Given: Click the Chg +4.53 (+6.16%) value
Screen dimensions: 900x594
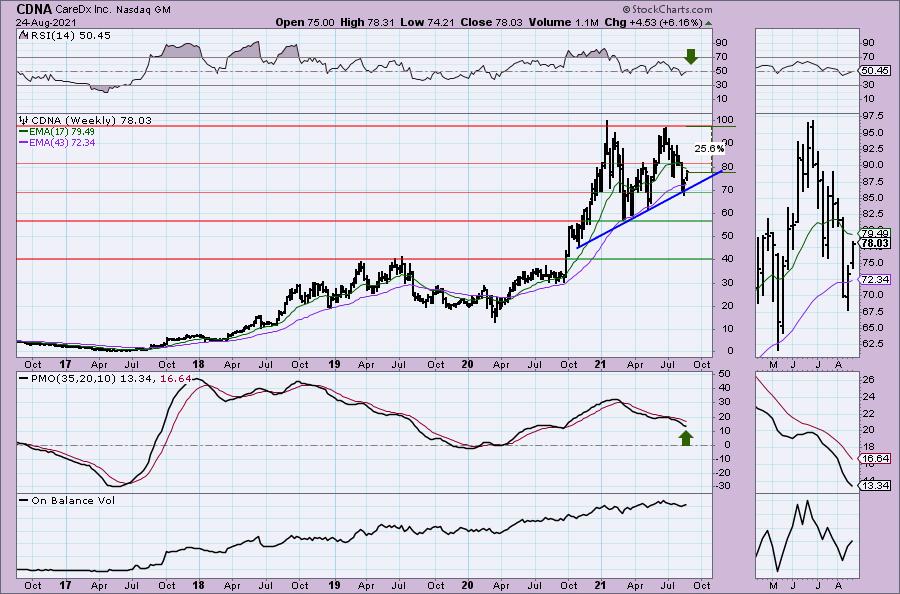Looking at the screenshot, I should tap(653, 22).
